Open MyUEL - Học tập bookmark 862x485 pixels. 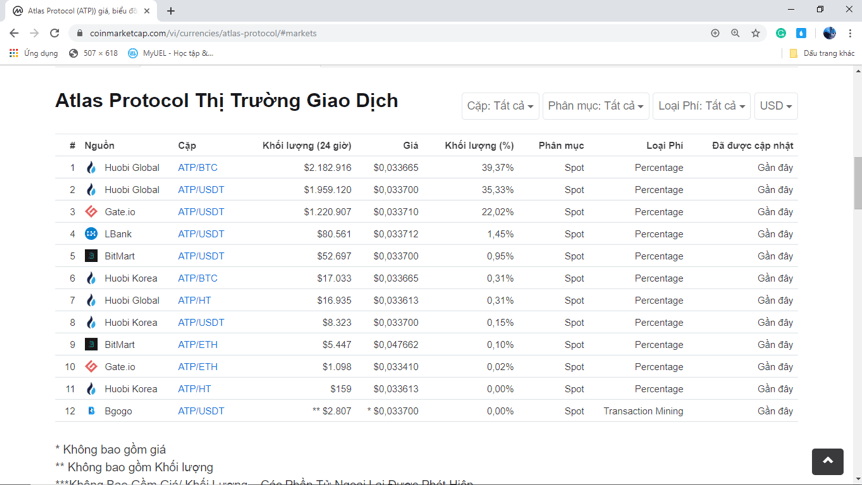[x=170, y=53]
